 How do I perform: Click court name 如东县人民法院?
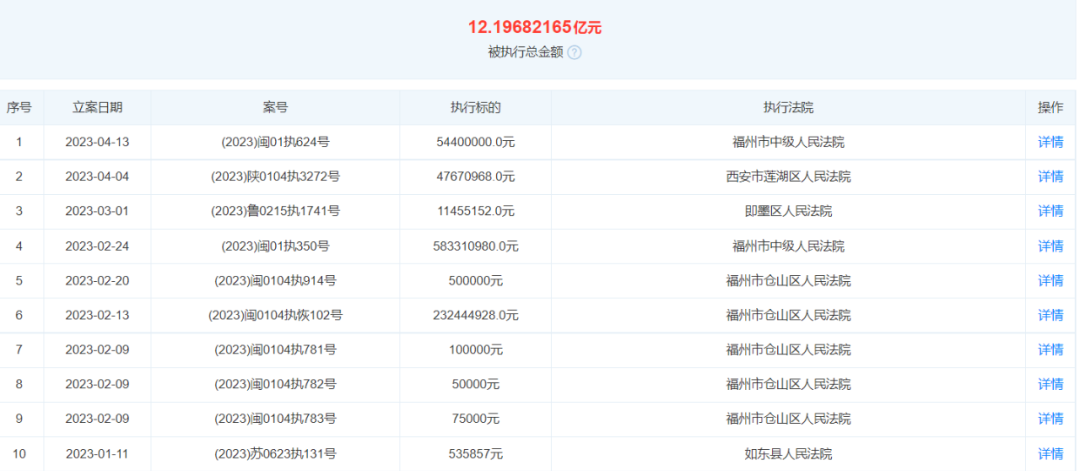788,454
